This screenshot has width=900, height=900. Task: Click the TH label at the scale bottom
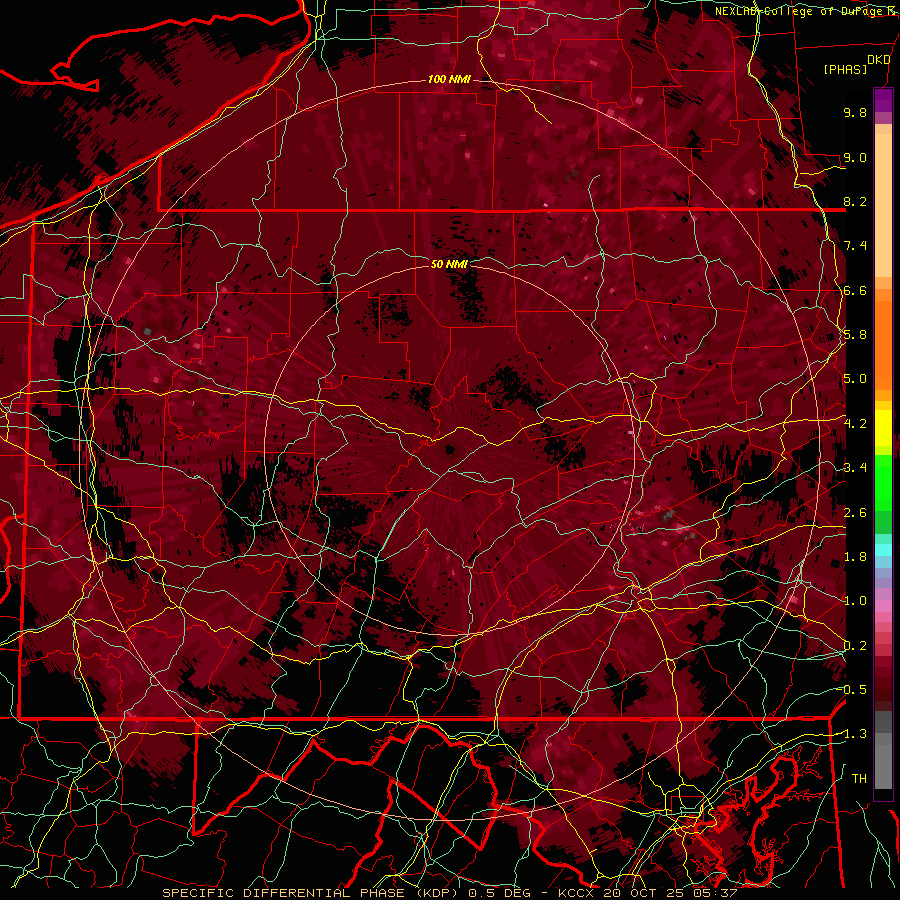click(x=859, y=779)
